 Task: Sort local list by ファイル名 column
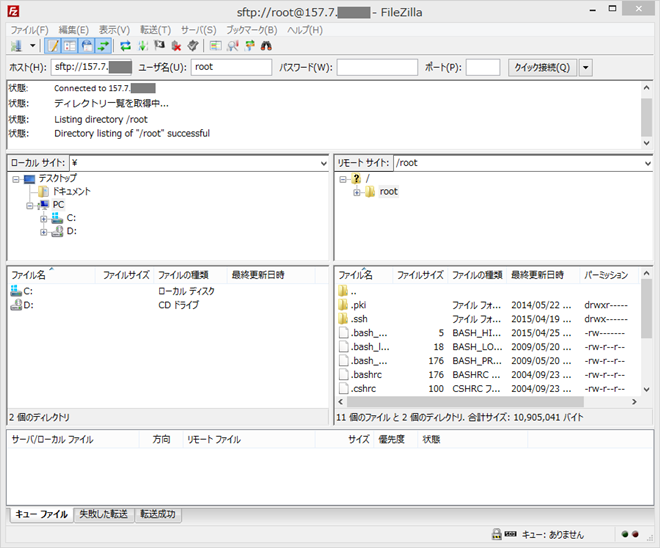click(x=52, y=275)
